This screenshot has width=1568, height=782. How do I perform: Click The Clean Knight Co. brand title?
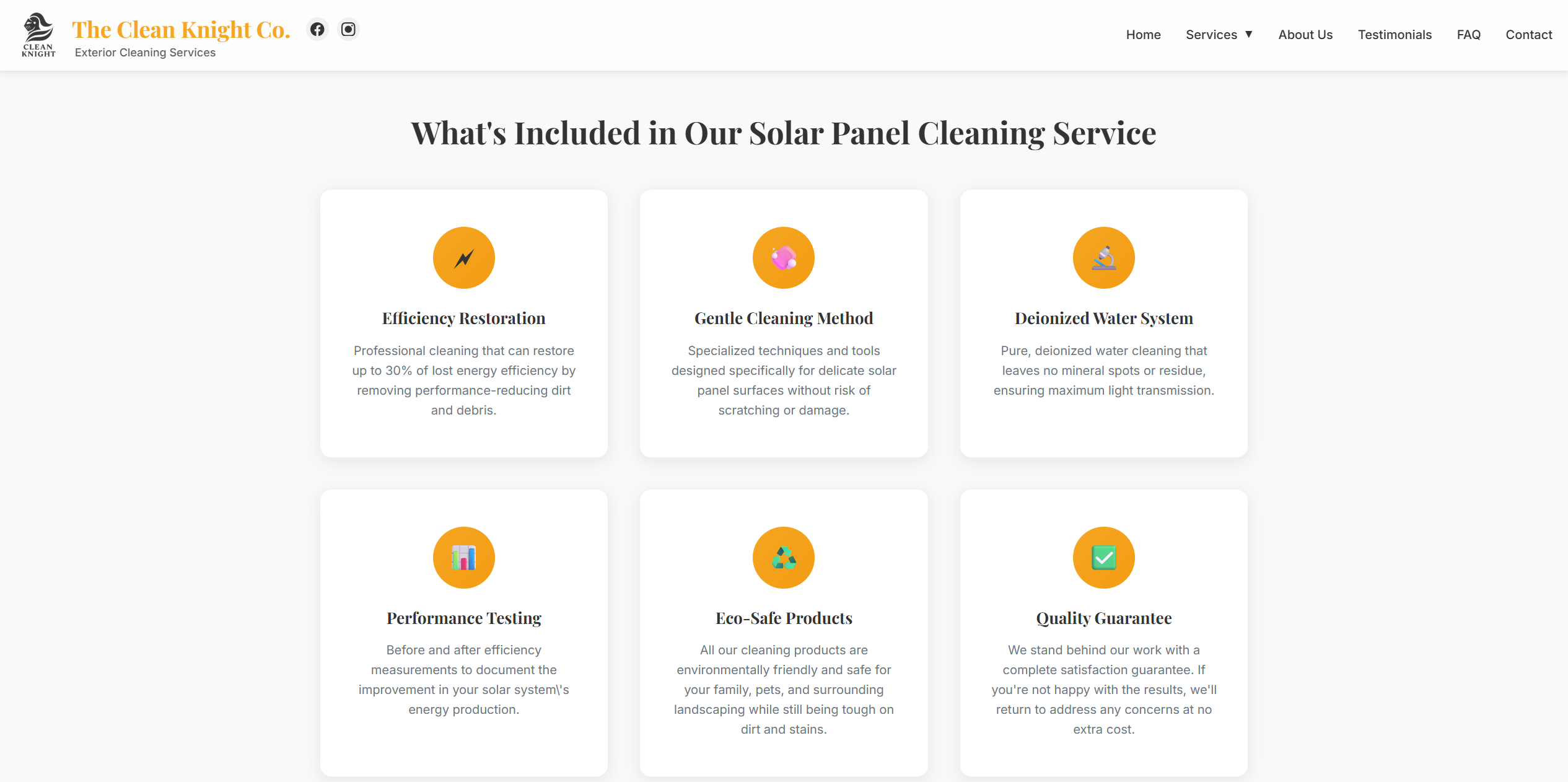coord(181,30)
